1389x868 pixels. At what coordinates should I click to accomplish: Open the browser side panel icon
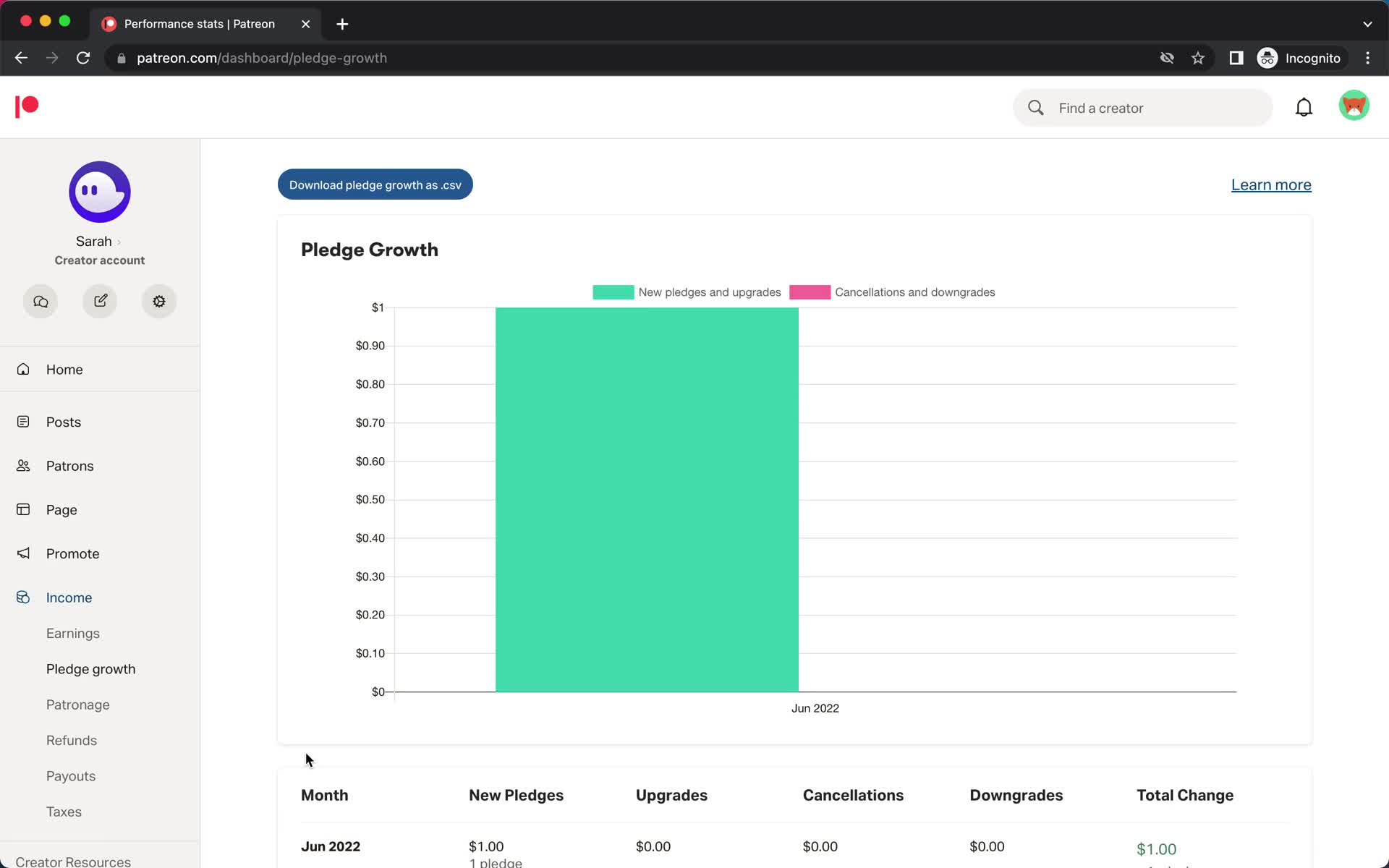point(1236,58)
